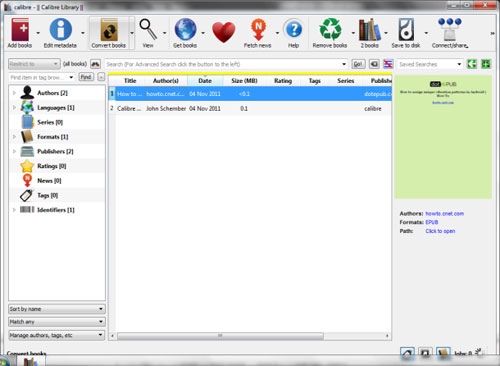500x366 pixels.
Task: Follow the Click to open path link
Action: [440, 231]
